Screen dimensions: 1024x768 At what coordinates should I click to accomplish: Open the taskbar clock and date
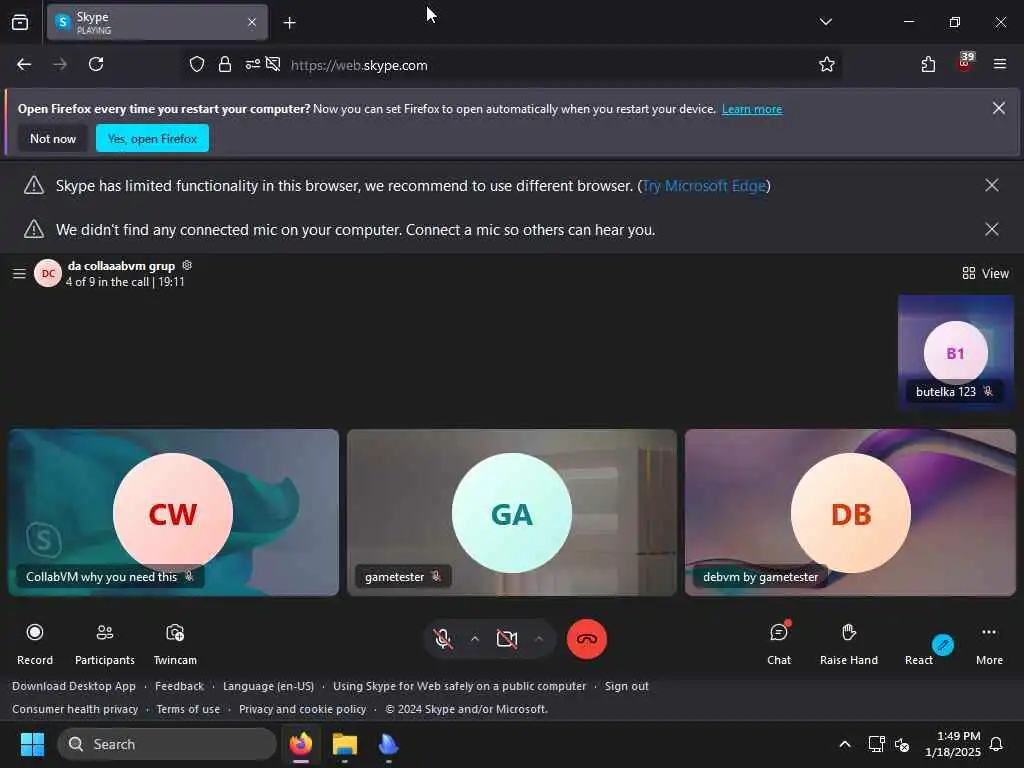pos(953,744)
